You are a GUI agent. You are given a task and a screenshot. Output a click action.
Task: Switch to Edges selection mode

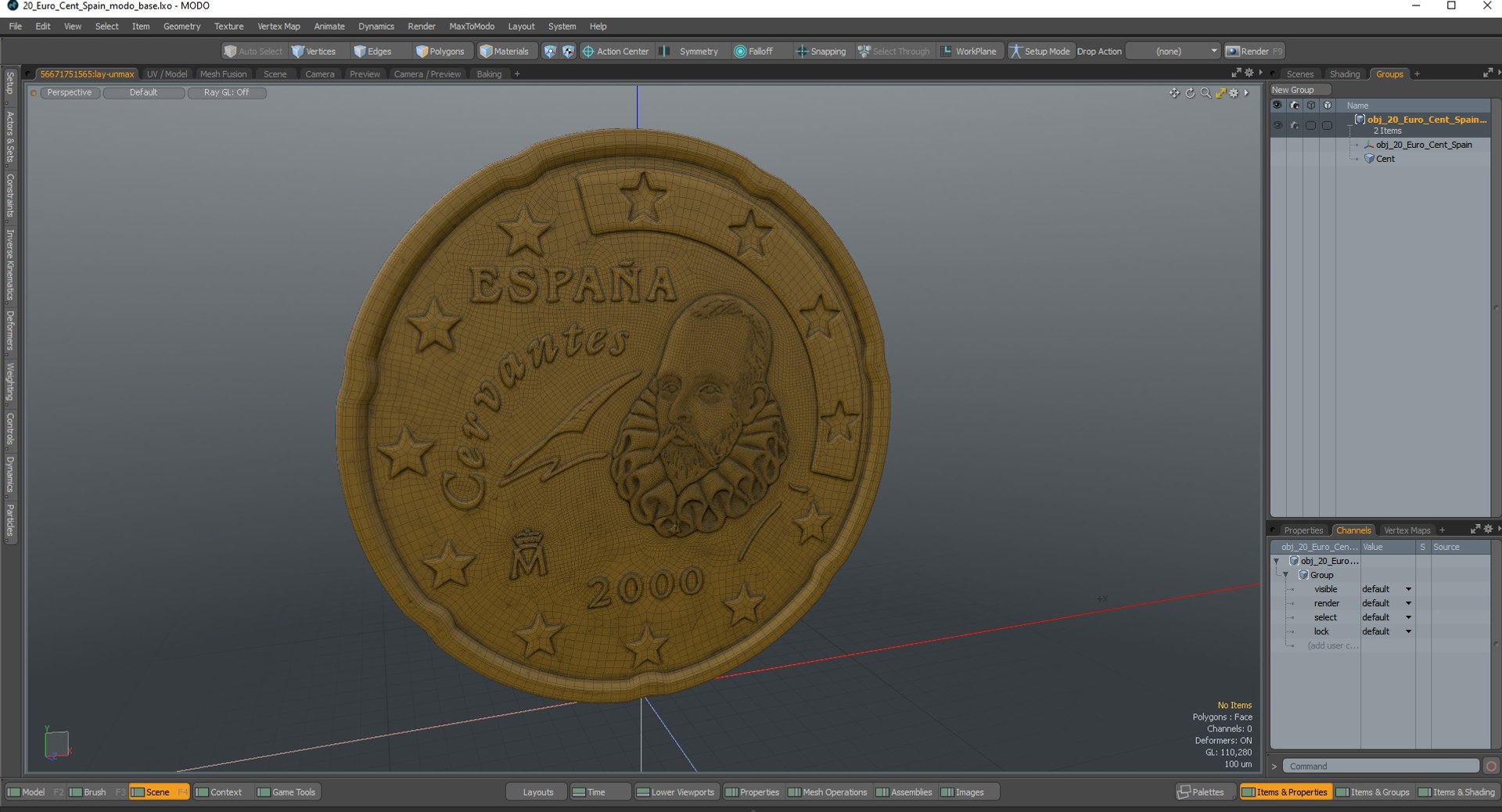pos(372,51)
